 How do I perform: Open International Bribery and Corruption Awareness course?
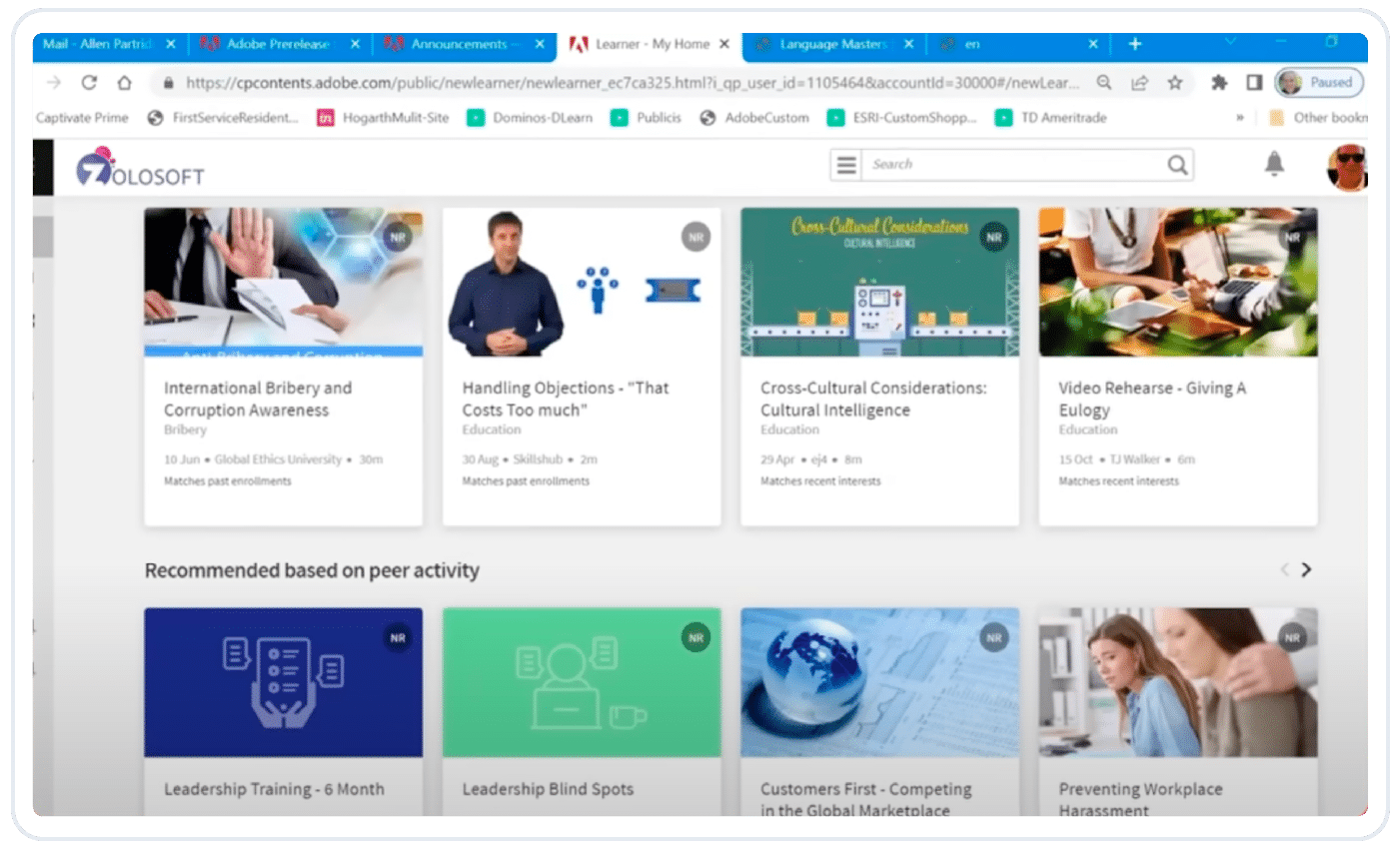pos(258,399)
